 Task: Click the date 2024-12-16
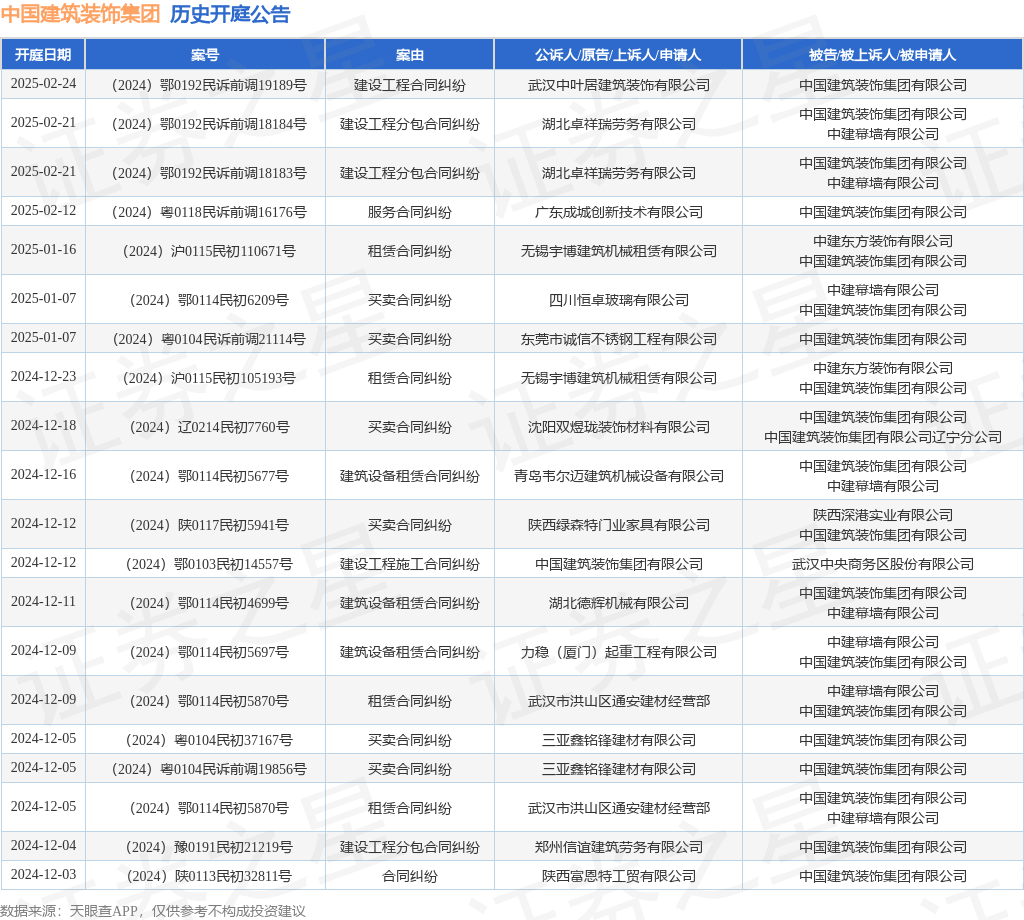[x=43, y=475]
